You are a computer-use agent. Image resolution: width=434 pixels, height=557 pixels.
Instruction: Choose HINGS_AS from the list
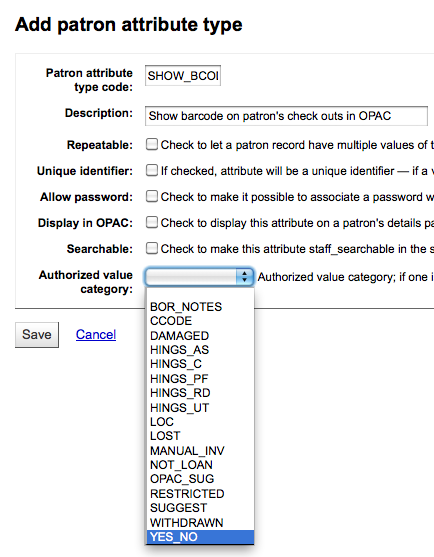(200, 350)
